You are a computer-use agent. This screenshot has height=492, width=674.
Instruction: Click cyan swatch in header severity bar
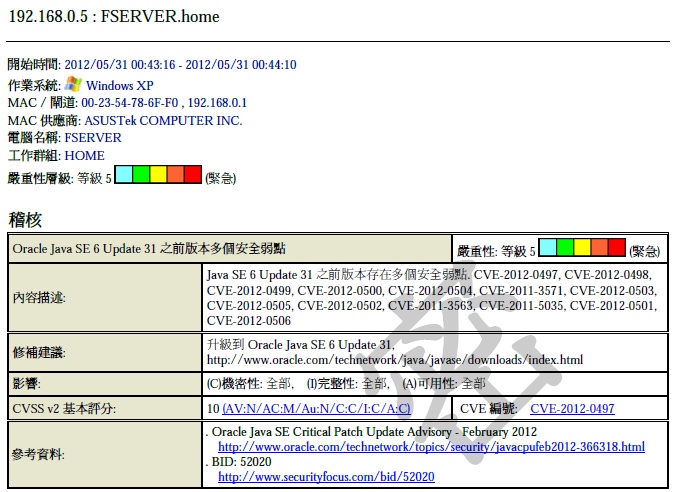tap(124, 174)
